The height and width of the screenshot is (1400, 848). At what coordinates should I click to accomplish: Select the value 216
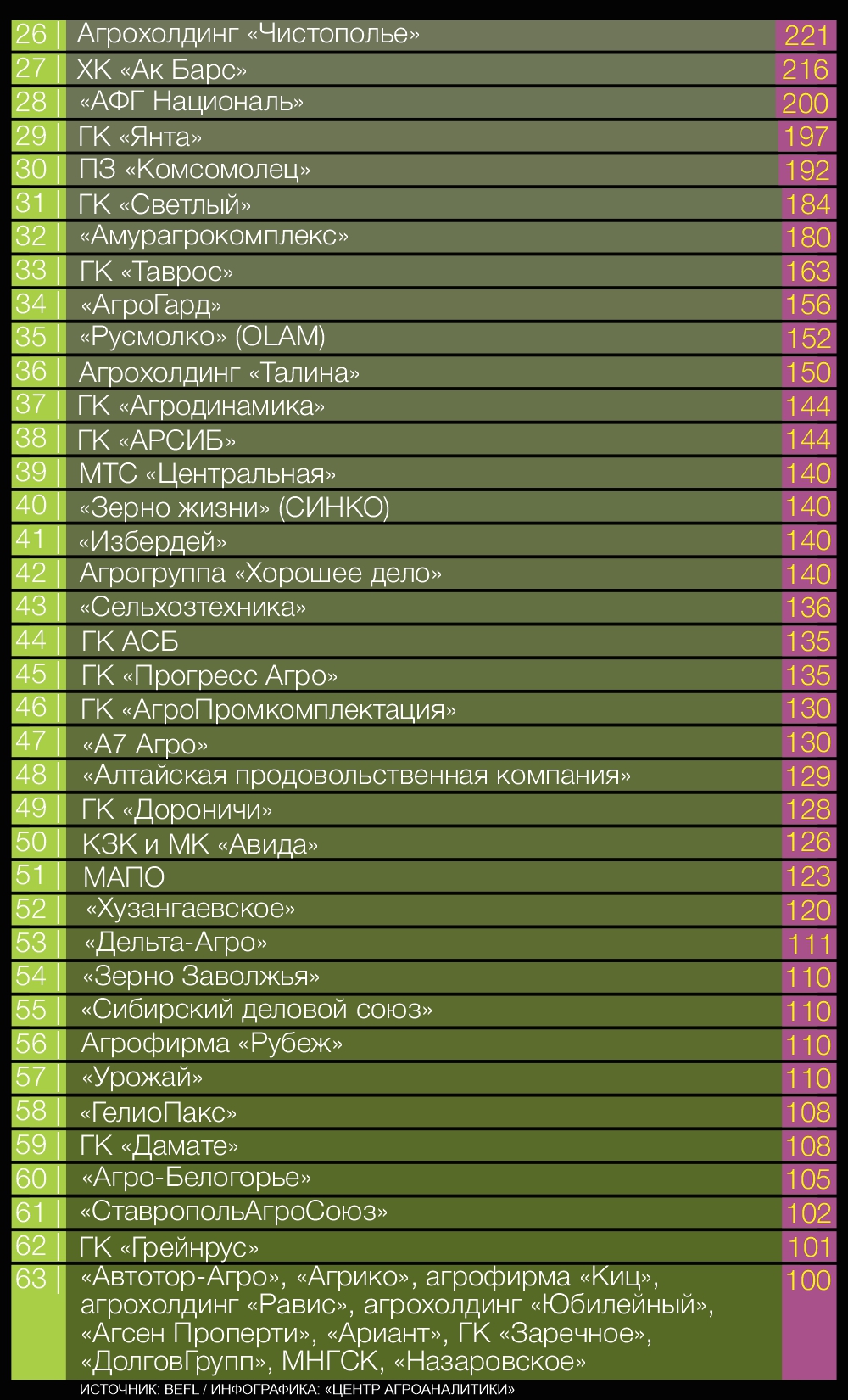pyautogui.click(x=806, y=70)
